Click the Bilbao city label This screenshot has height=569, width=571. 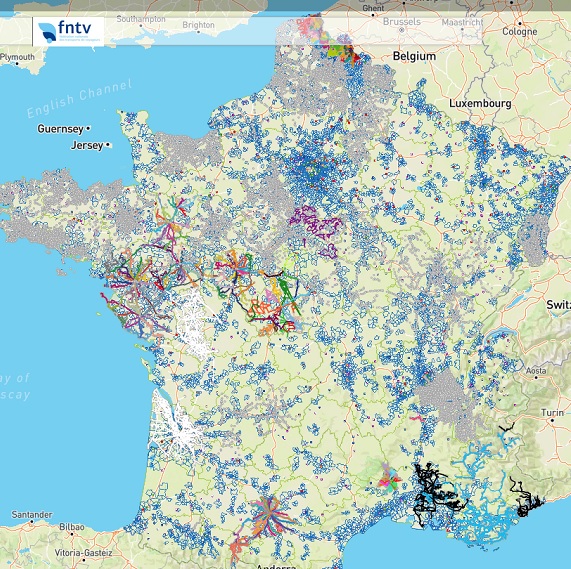point(72,527)
